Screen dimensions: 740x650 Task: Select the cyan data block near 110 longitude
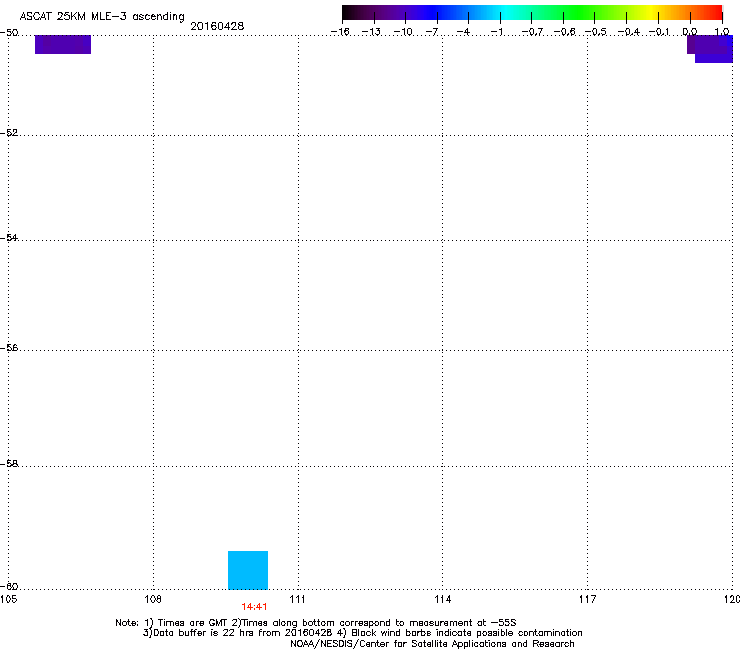click(248, 570)
